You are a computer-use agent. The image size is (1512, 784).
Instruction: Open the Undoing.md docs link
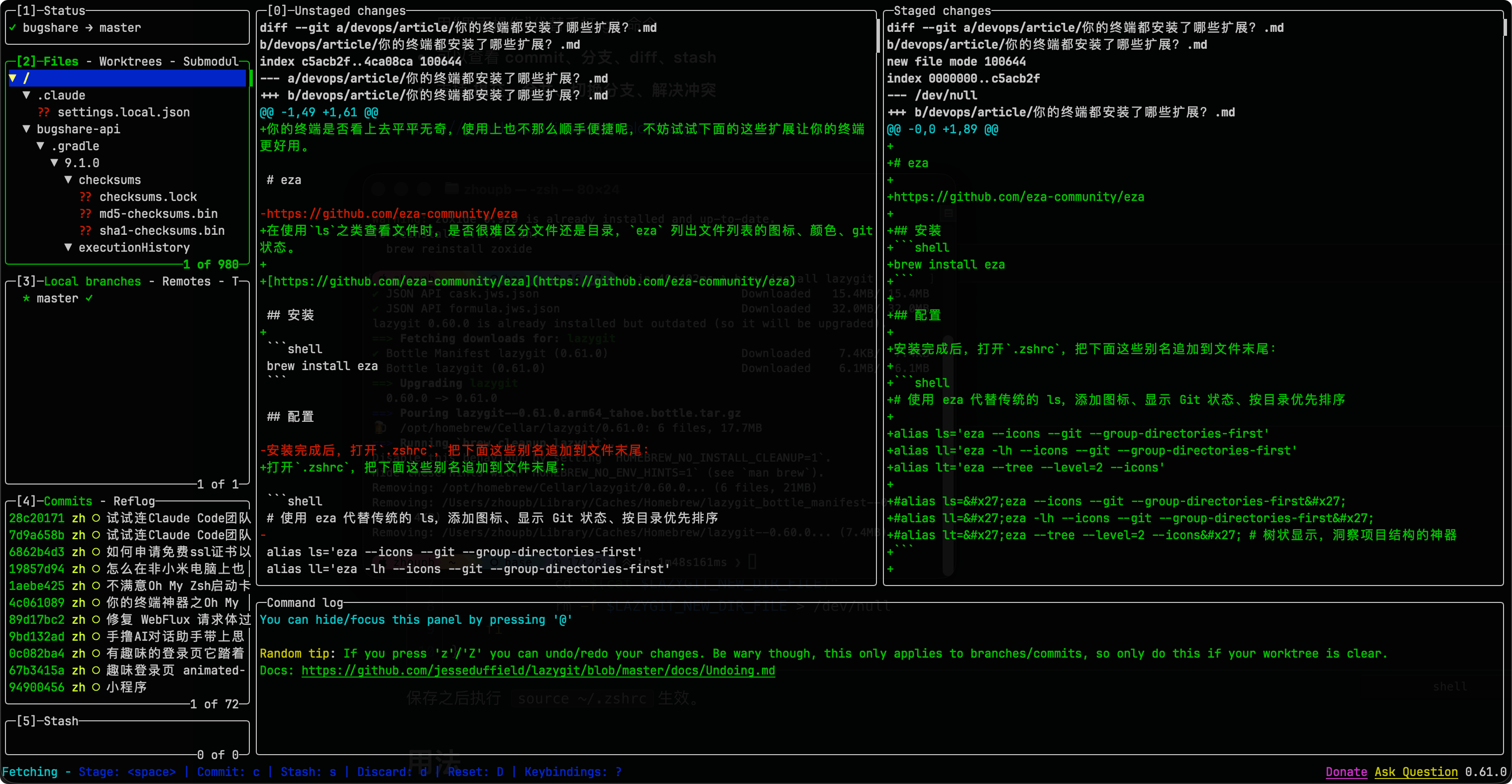[538, 670]
